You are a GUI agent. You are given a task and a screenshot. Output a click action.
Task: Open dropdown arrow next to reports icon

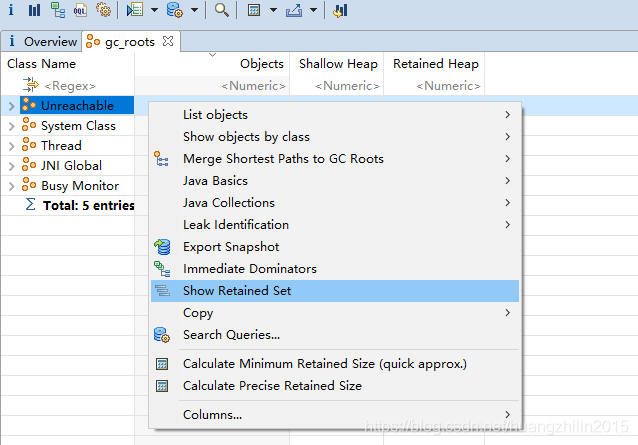(x=152, y=10)
